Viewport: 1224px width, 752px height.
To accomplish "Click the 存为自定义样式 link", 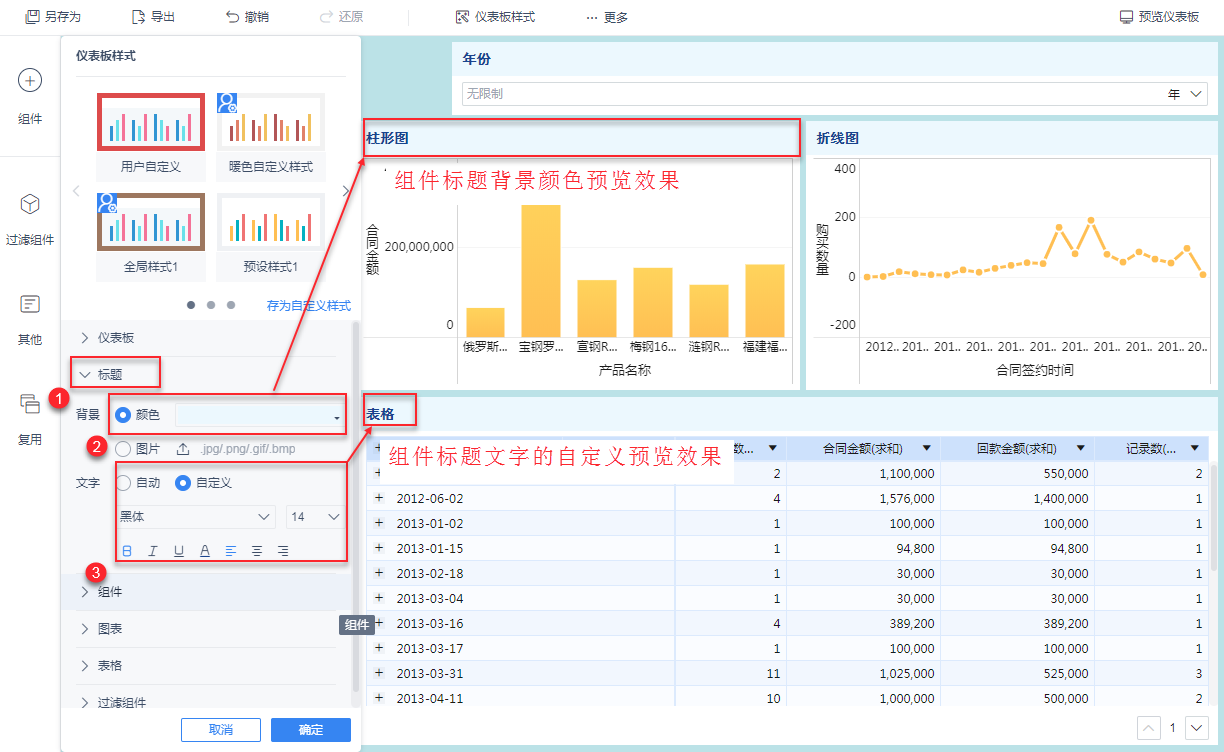I will click(x=309, y=306).
